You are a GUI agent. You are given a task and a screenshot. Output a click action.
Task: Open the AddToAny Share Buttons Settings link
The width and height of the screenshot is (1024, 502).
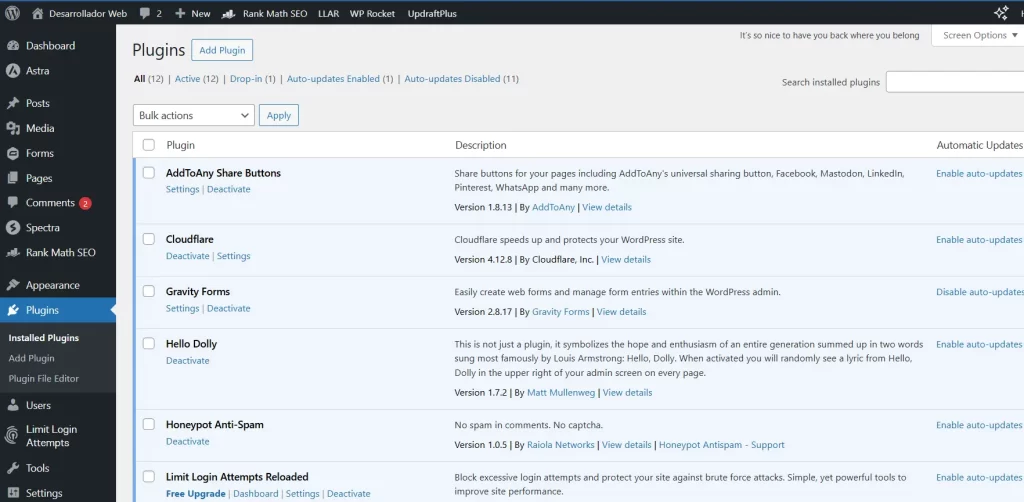pyautogui.click(x=182, y=189)
